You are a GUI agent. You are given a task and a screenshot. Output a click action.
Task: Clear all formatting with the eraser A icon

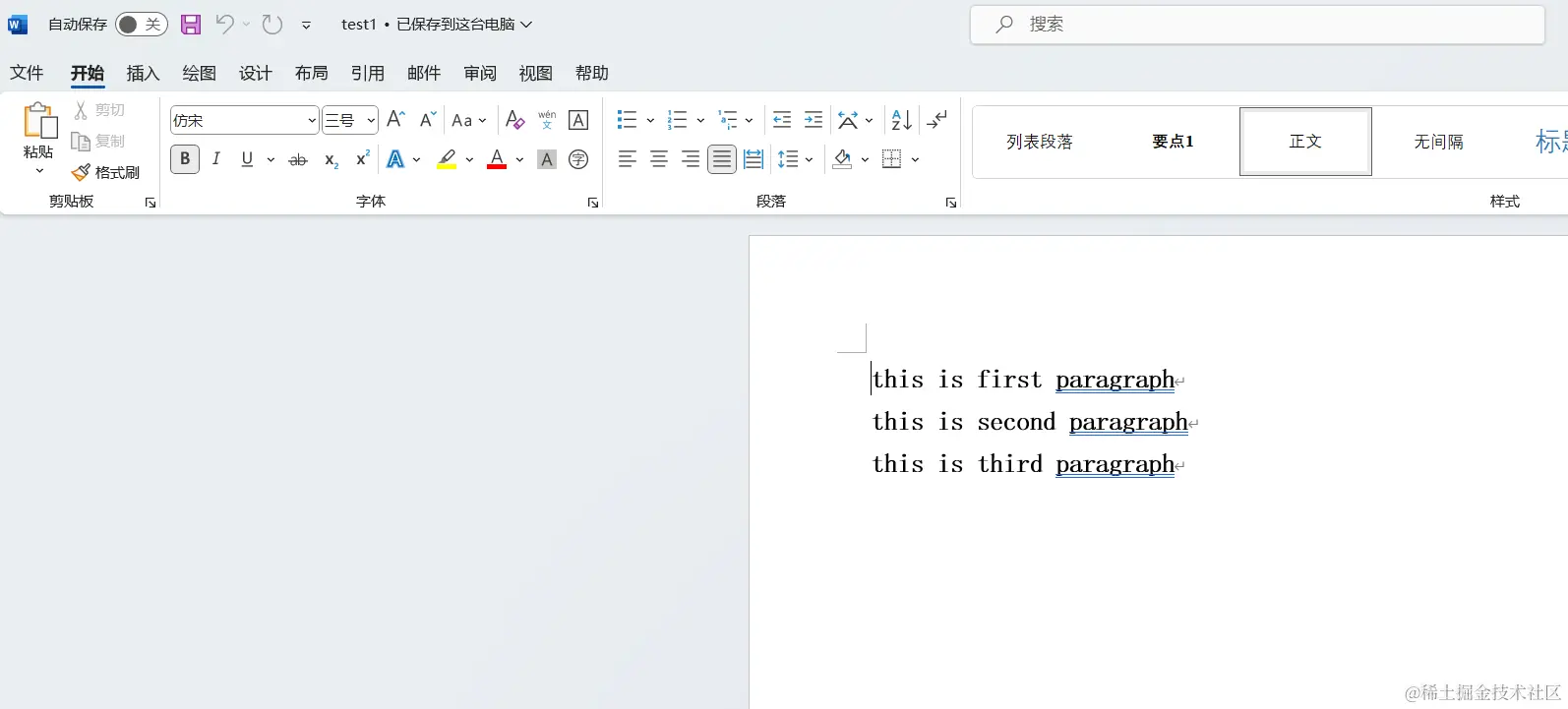click(514, 120)
